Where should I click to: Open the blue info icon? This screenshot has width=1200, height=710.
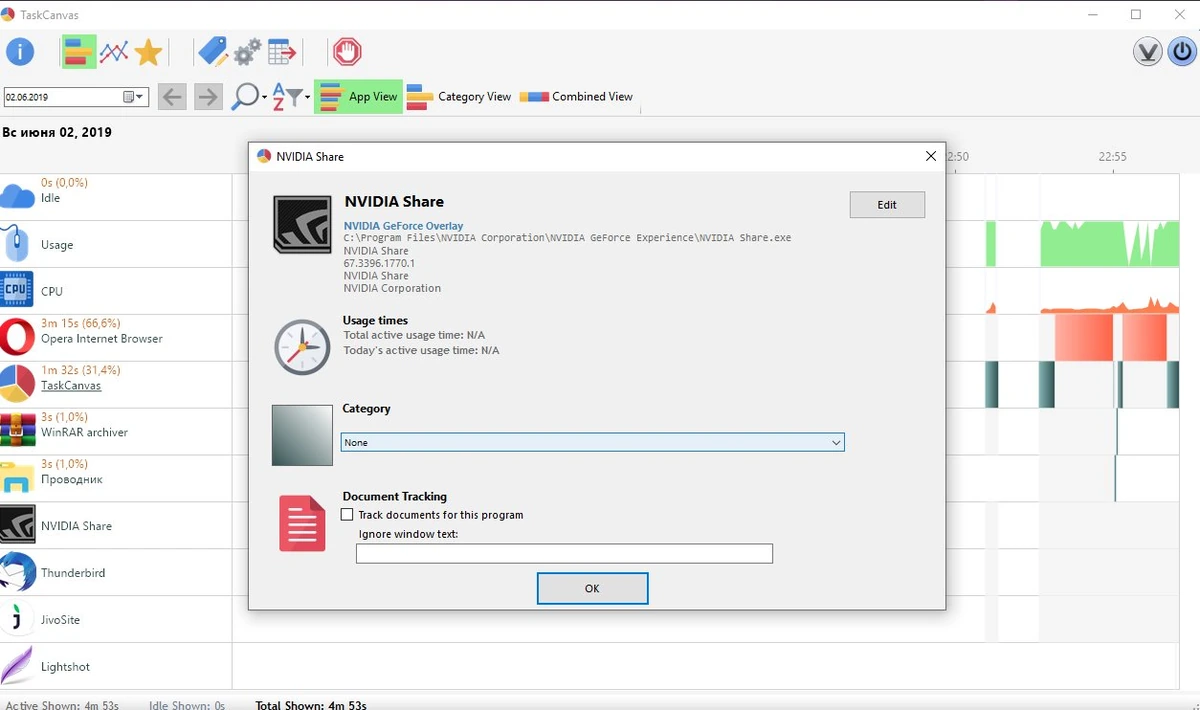tap(20, 52)
